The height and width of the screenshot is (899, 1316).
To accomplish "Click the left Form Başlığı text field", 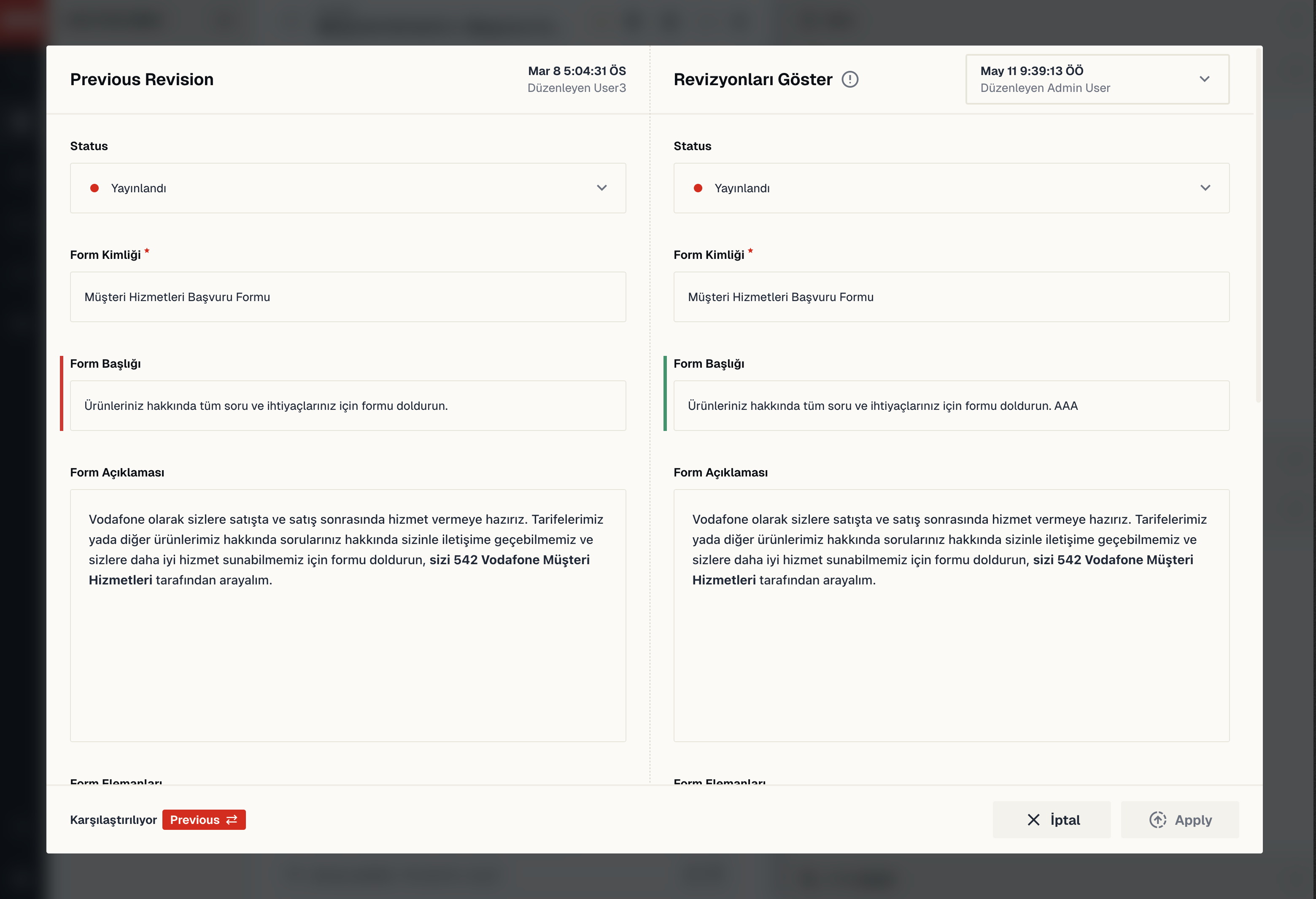I will coord(348,405).
